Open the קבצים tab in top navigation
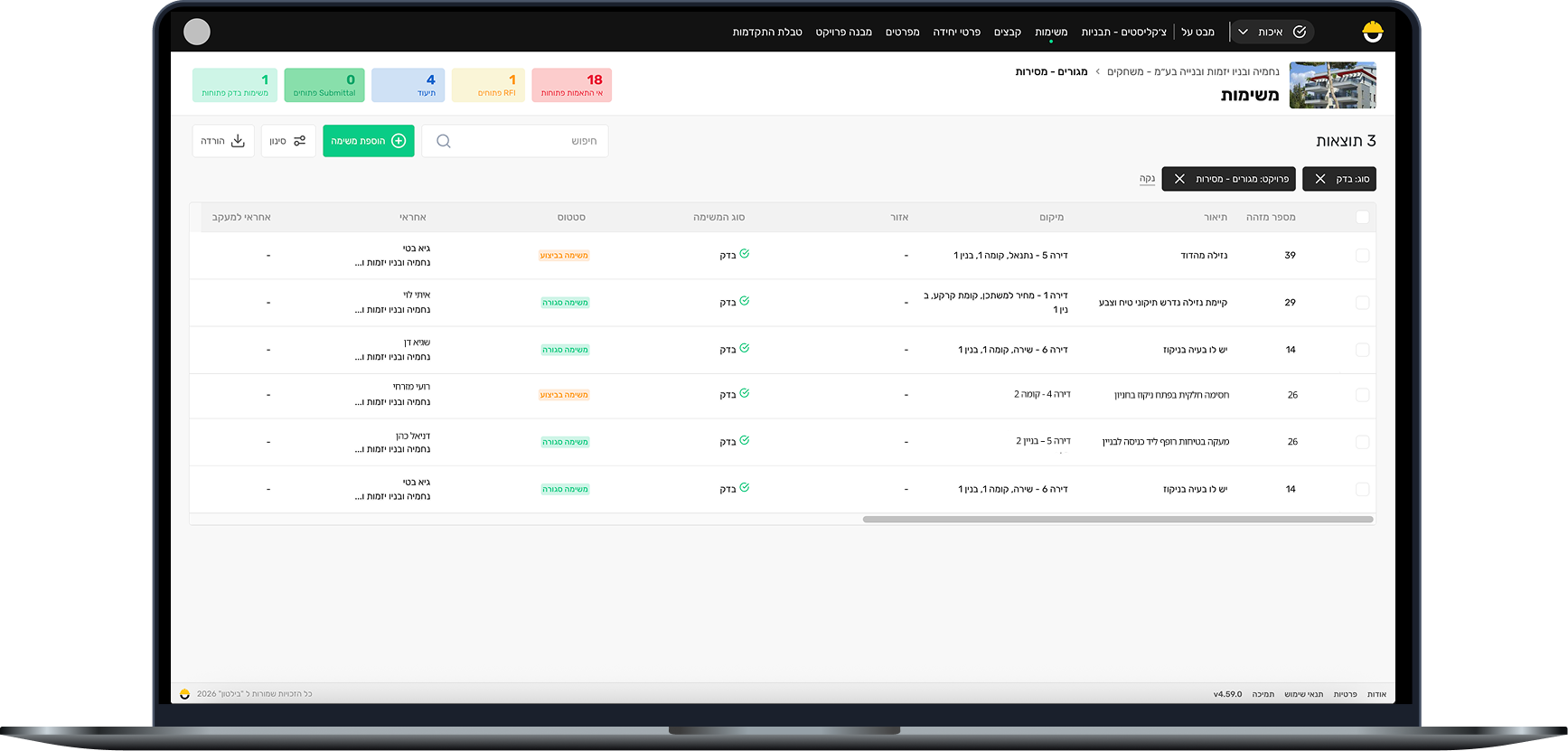The width and height of the screenshot is (1568, 751). (x=1007, y=33)
